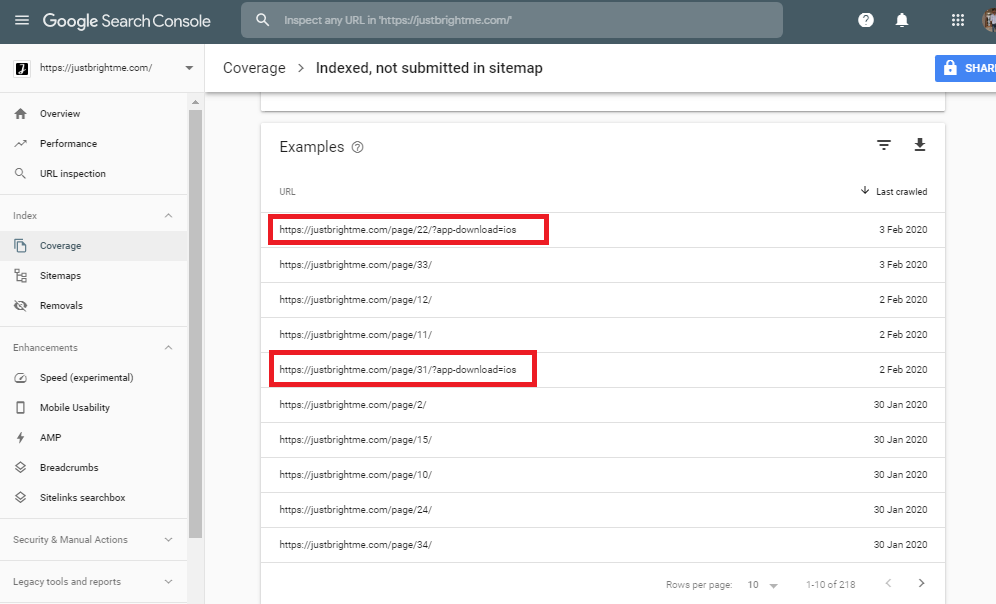Screen dimensions: 996x604
Task: Filter the Examples table rows
Action: click(884, 145)
